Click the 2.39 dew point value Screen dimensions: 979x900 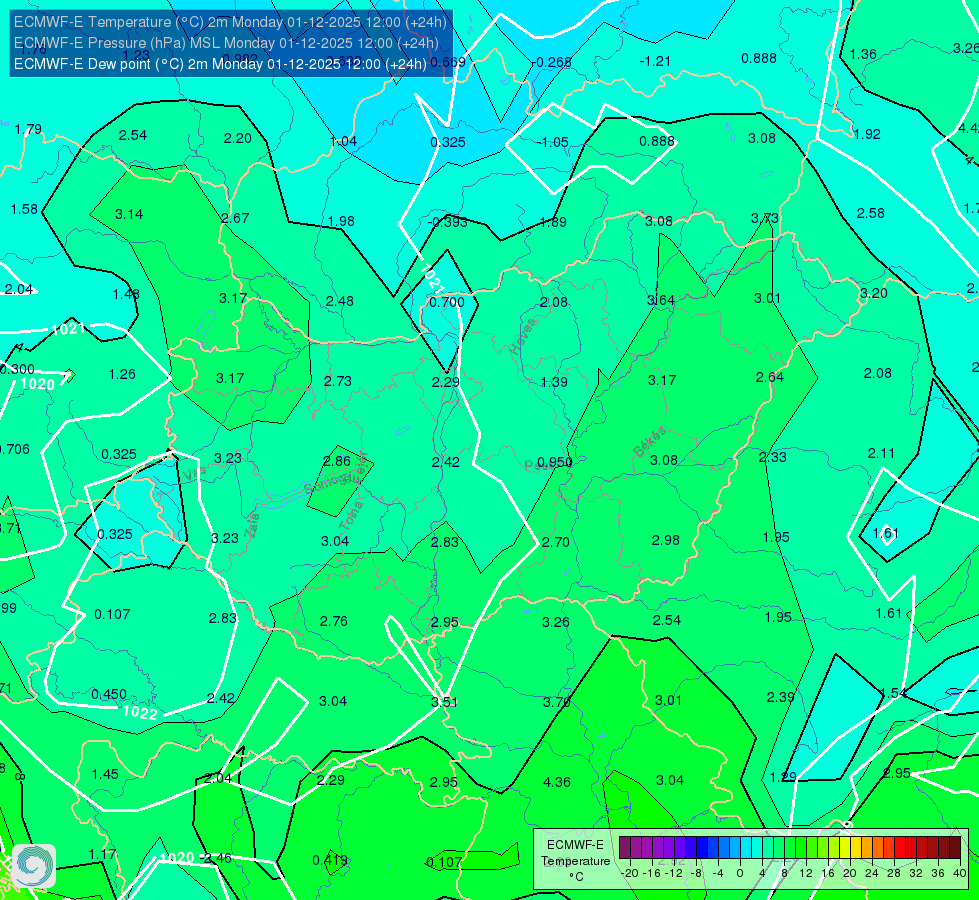(780, 697)
